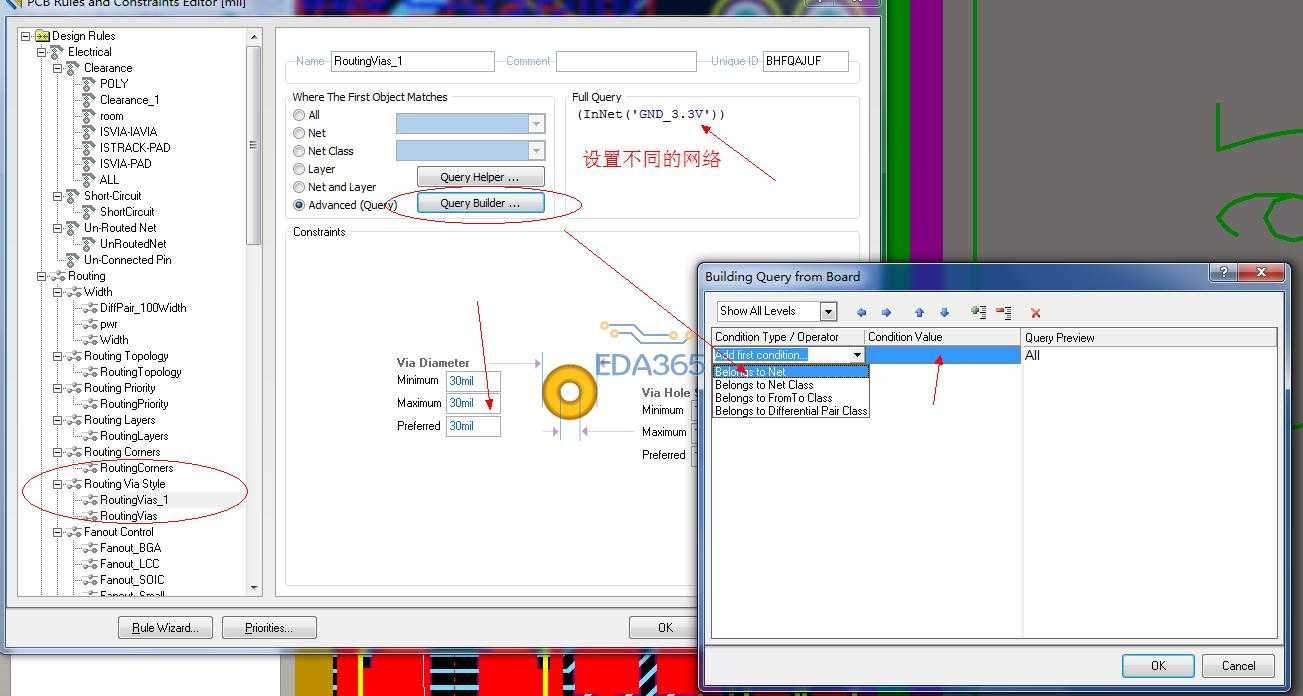Open the Show All Levels dropdown

click(828, 311)
